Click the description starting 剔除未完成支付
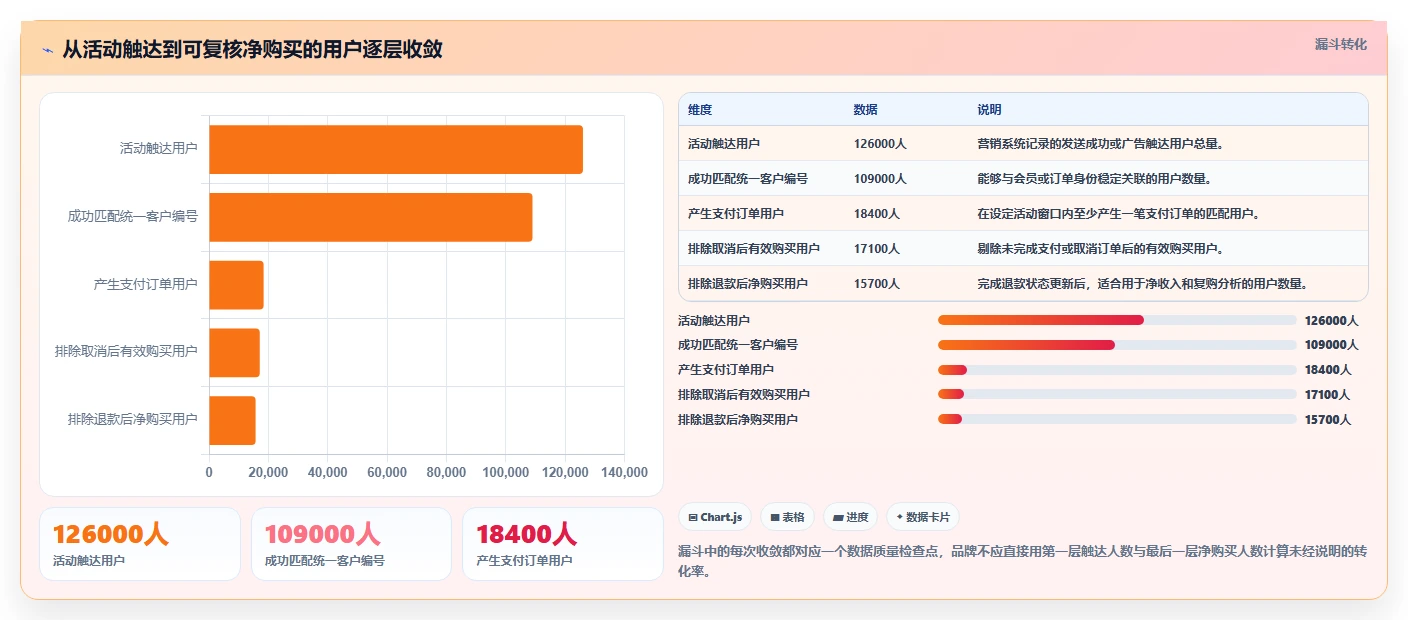This screenshot has height=620, width=1408. click(x=1101, y=249)
